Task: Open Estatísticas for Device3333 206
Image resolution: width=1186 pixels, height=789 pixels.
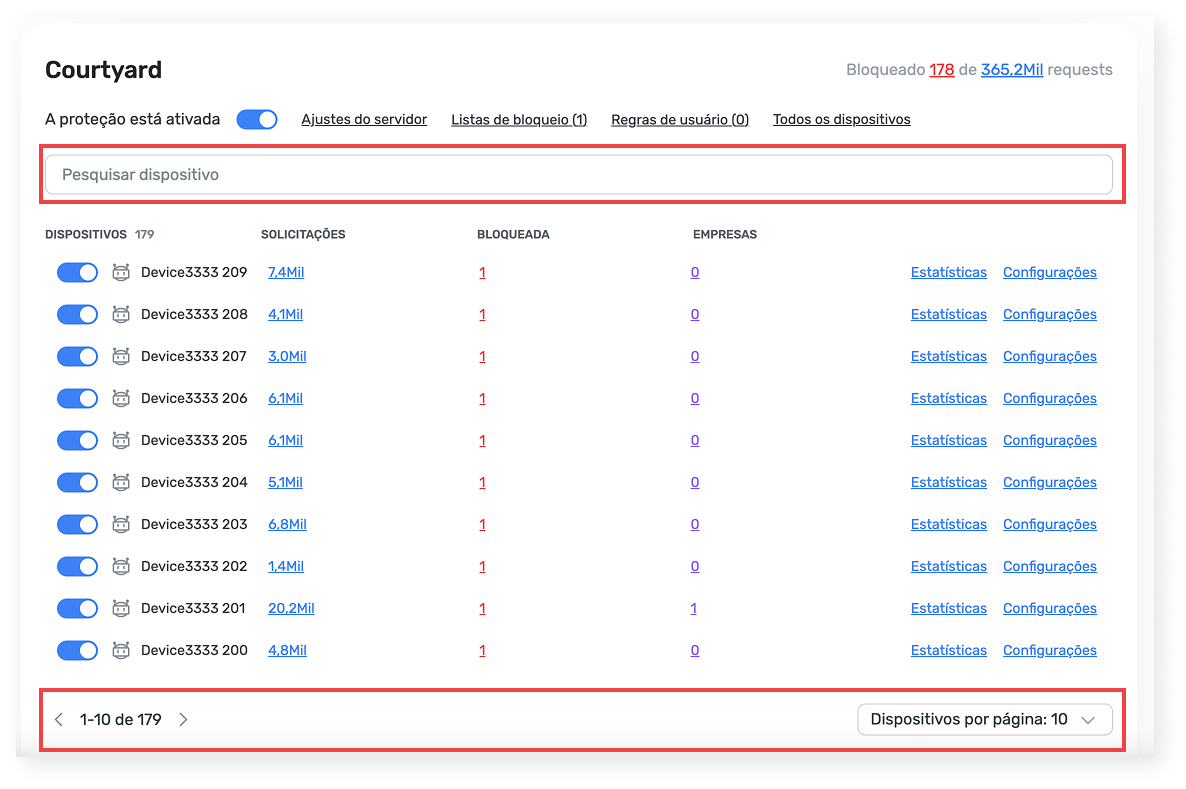Action: coord(948,398)
